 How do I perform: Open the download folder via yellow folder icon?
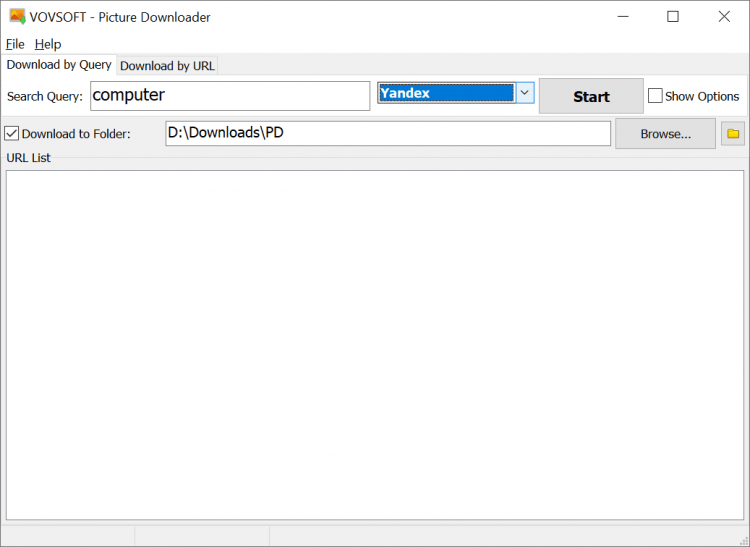pos(733,133)
